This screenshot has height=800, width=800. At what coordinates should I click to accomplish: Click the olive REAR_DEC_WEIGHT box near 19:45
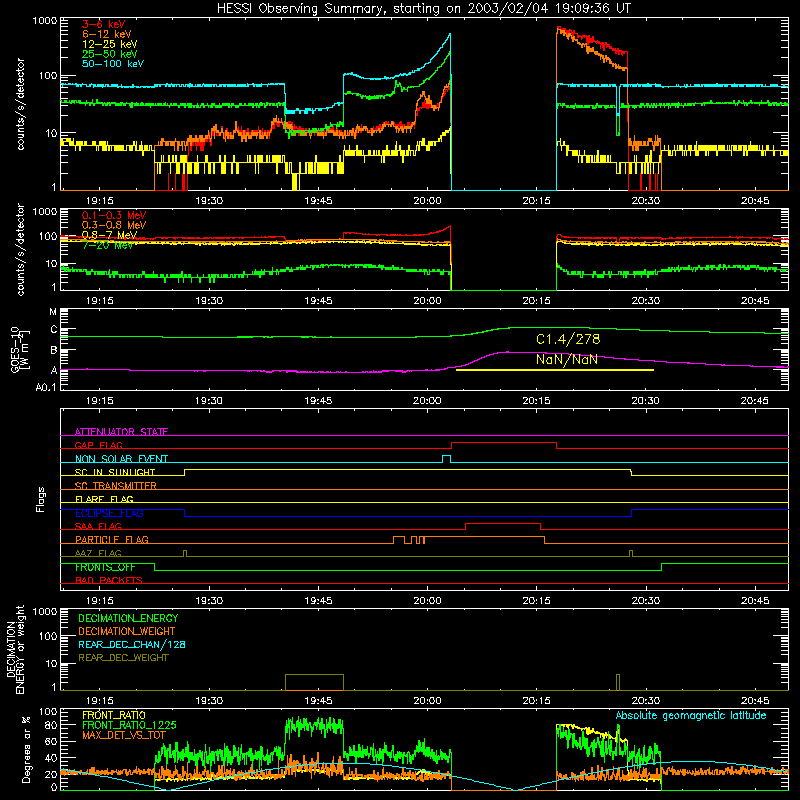(314, 682)
